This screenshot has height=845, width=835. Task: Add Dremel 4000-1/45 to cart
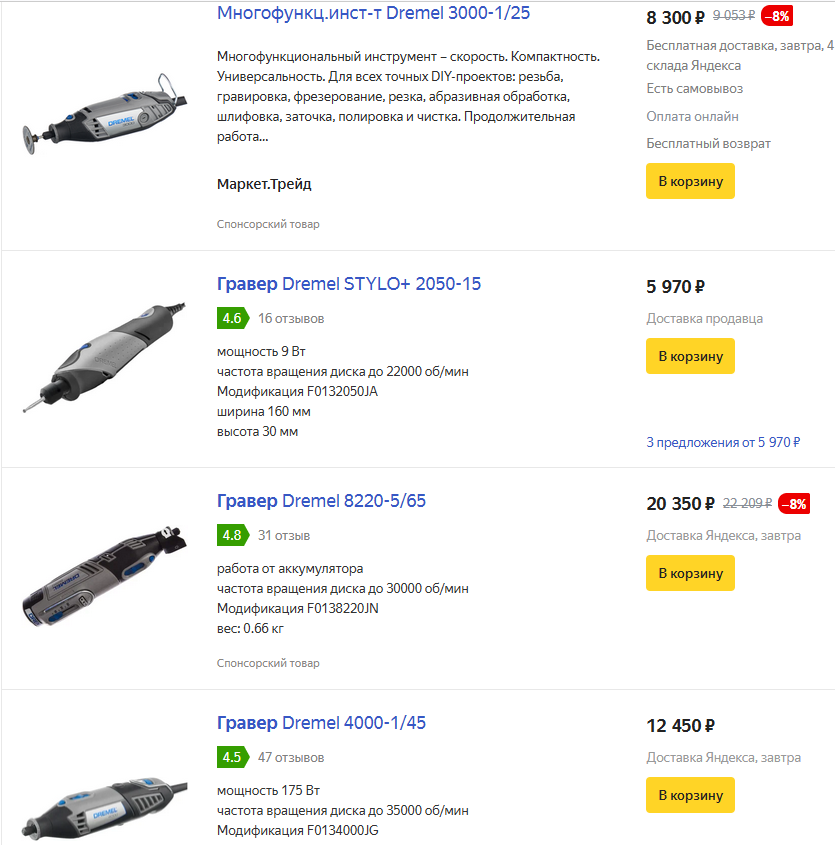[690, 795]
